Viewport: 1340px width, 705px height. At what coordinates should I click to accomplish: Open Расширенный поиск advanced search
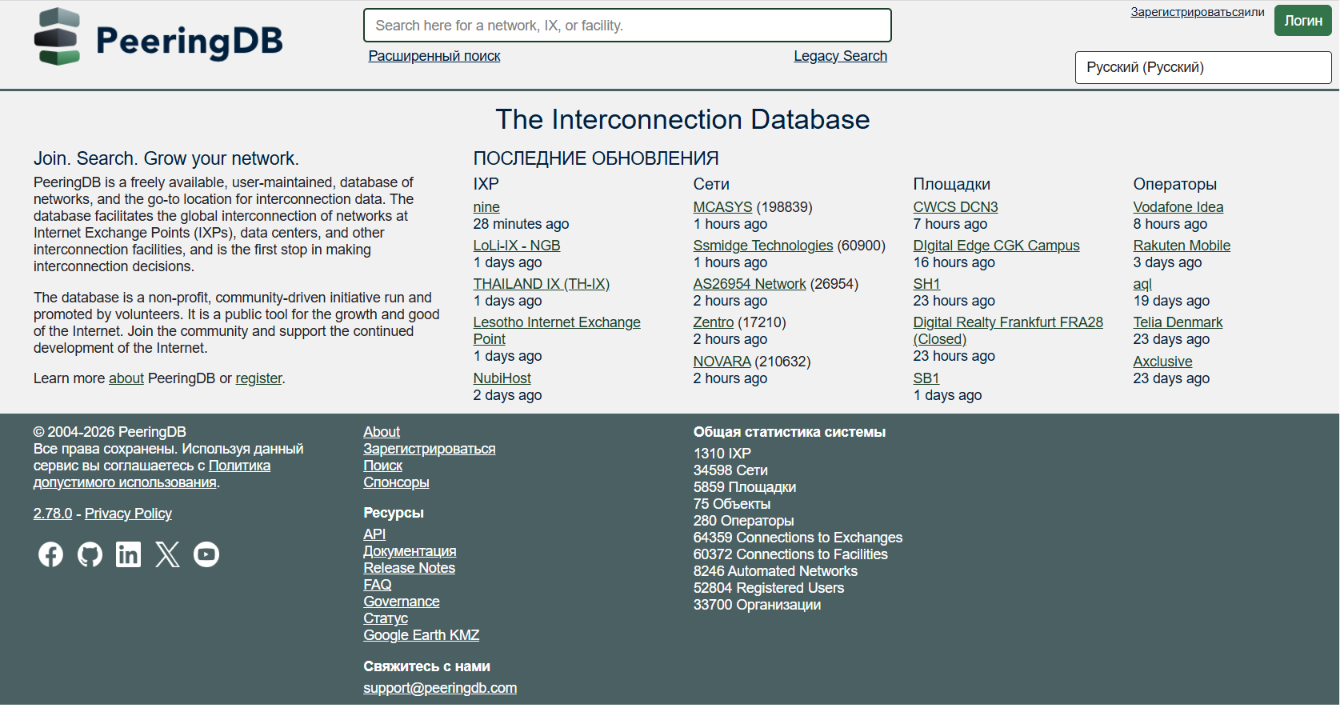[x=434, y=56]
